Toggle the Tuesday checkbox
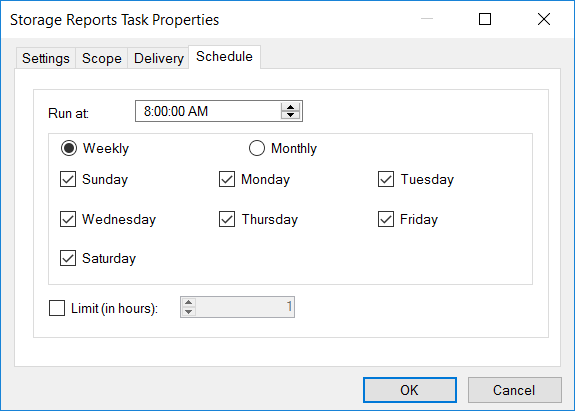Screen dimensions: 575x411 coord(386,179)
